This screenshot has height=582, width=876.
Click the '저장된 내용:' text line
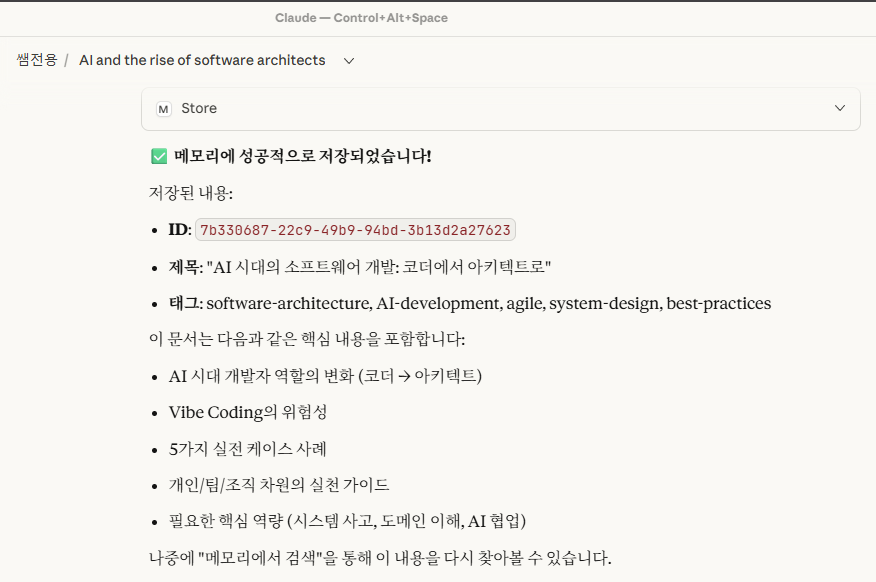click(190, 193)
